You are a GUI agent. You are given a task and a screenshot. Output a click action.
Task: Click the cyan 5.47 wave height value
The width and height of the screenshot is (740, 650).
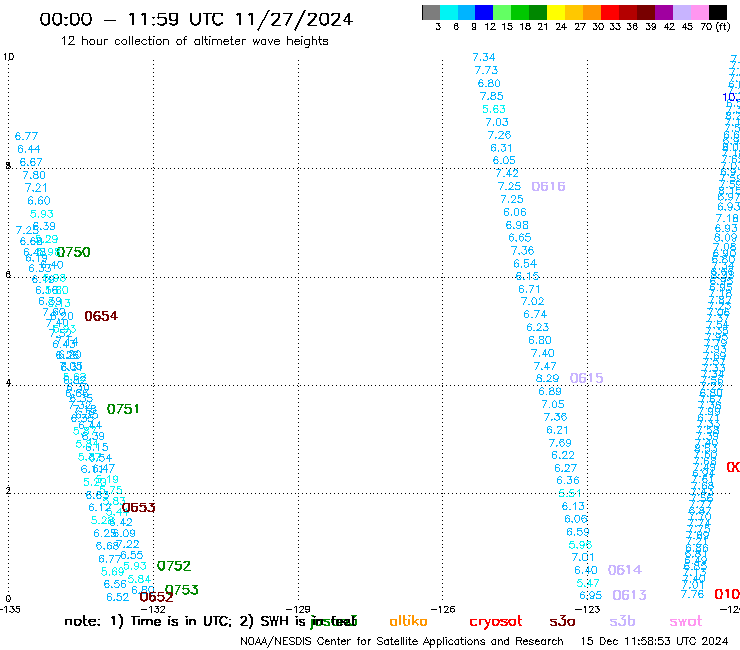[x=588, y=583]
